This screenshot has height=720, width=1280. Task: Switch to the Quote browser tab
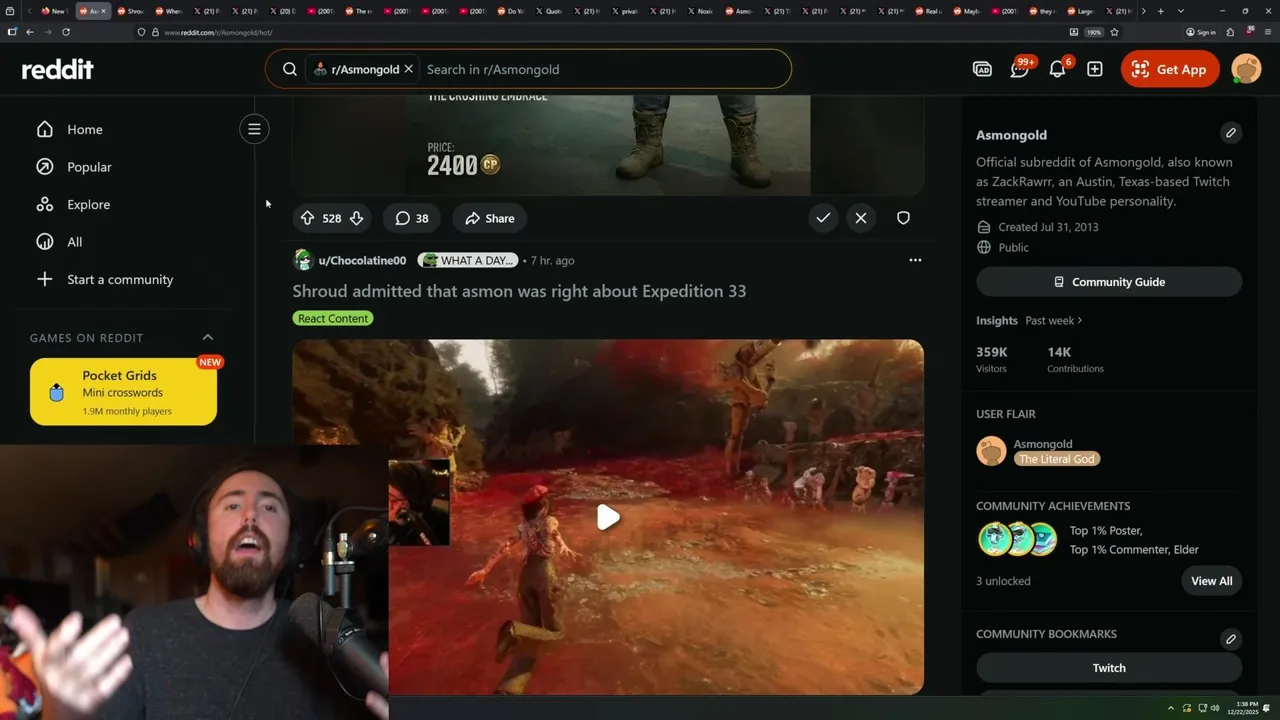548,11
